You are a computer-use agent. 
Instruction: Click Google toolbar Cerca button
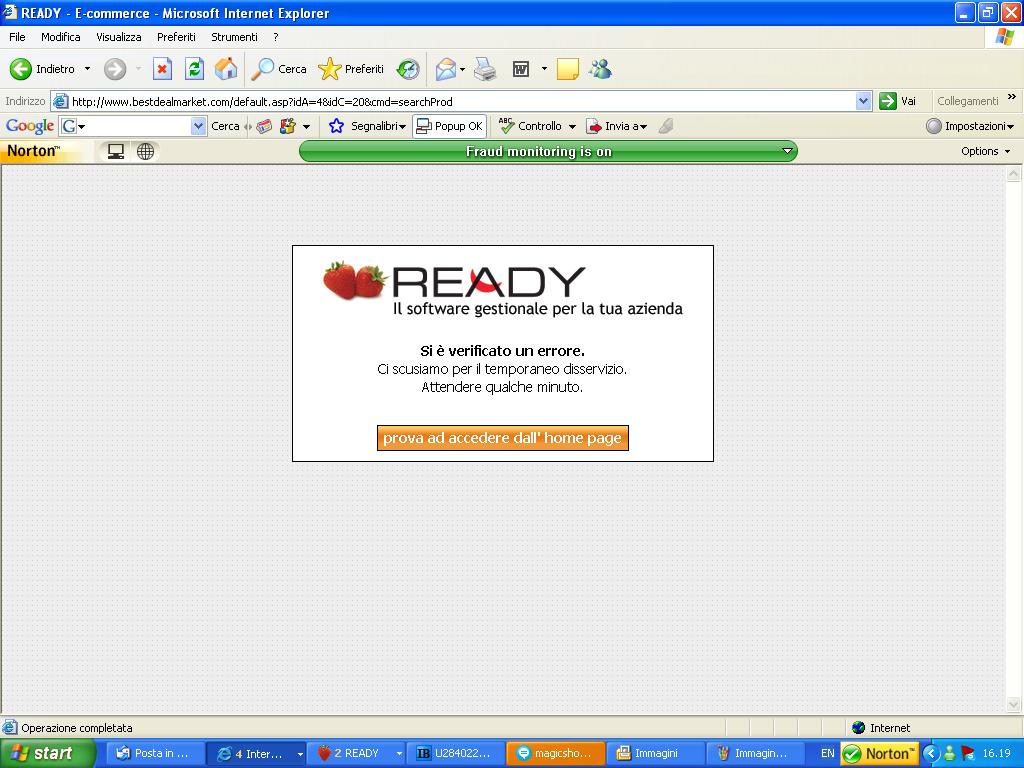225,126
